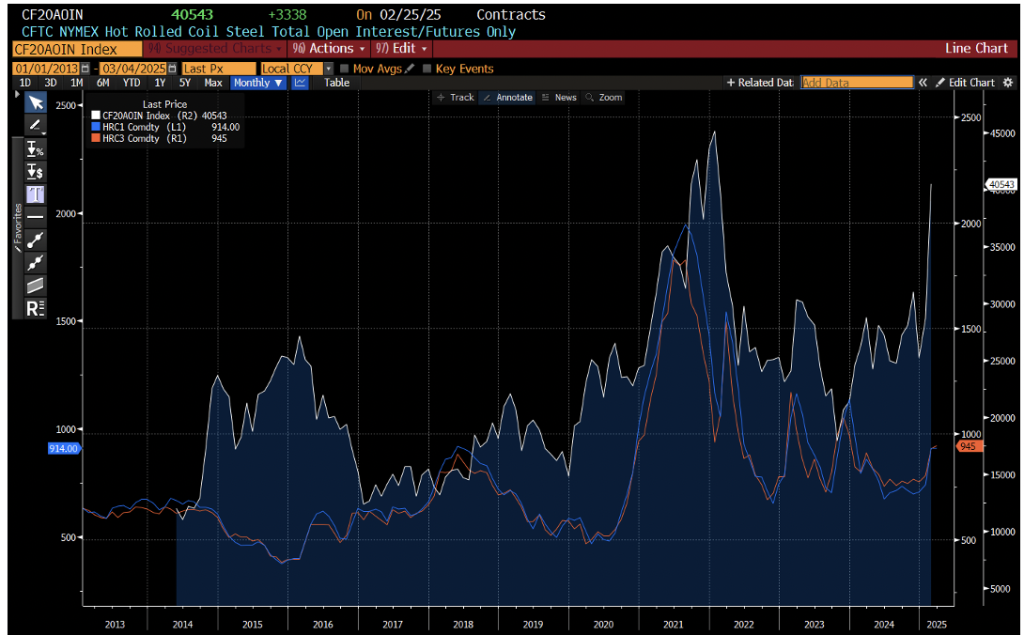Click the Edit Chart button
This screenshot has height=635, width=1024.
966,83
